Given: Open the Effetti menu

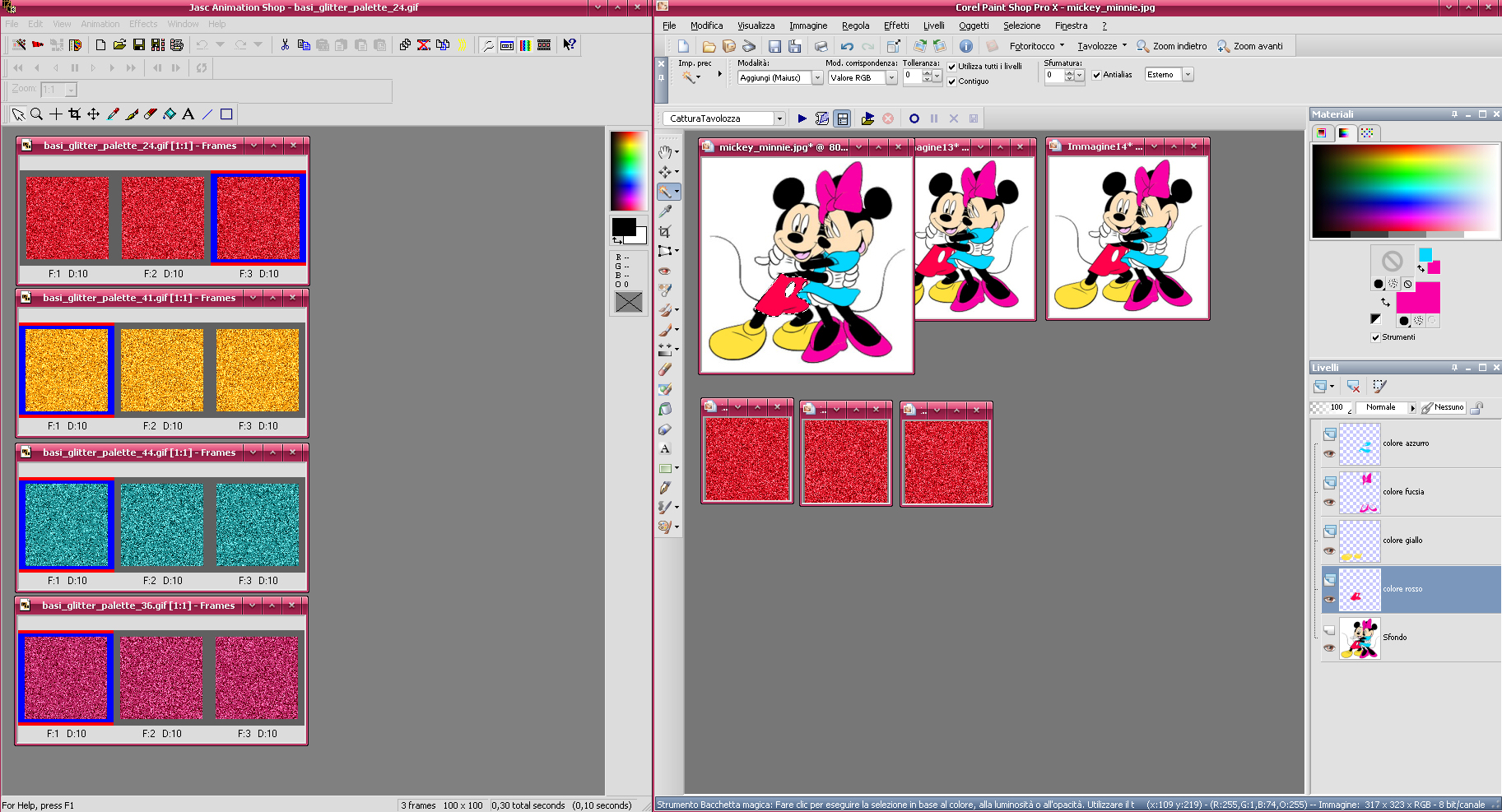Looking at the screenshot, I should pos(896,26).
